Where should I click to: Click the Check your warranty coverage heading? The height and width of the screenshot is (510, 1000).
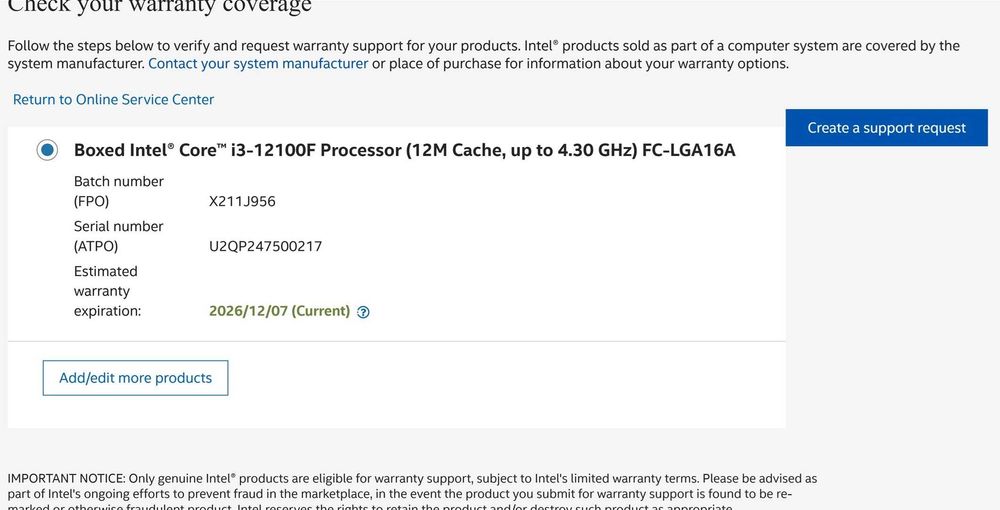(x=160, y=6)
